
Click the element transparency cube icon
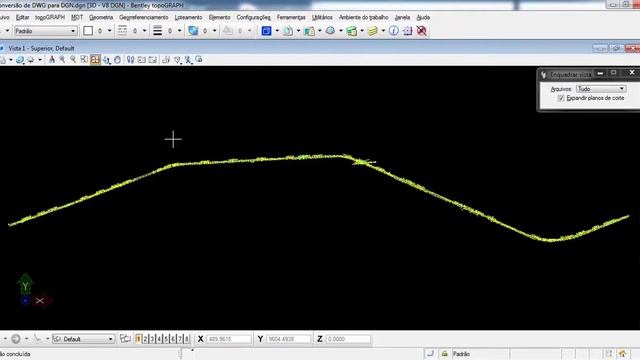click(x=193, y=31)
